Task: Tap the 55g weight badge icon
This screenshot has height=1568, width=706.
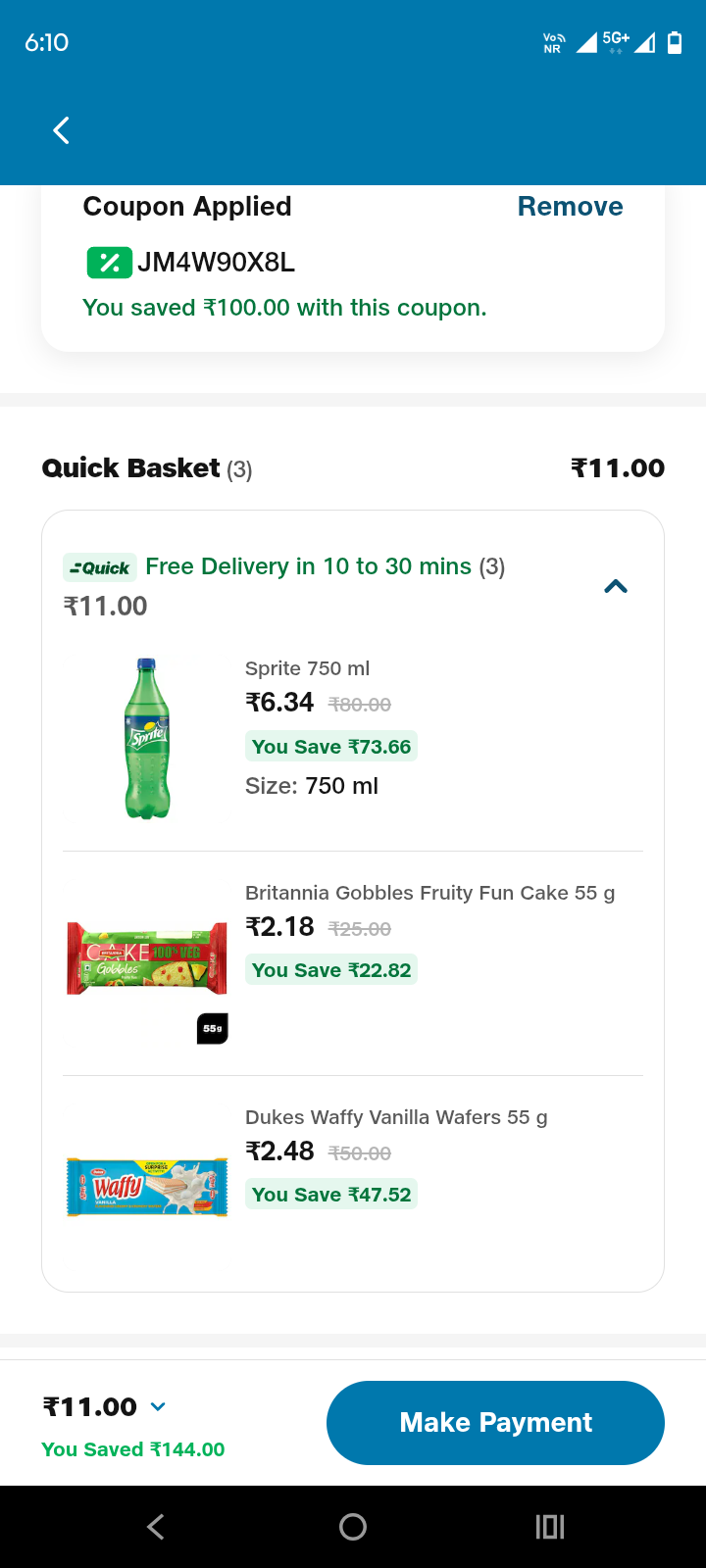Action: pos(213,1028)
